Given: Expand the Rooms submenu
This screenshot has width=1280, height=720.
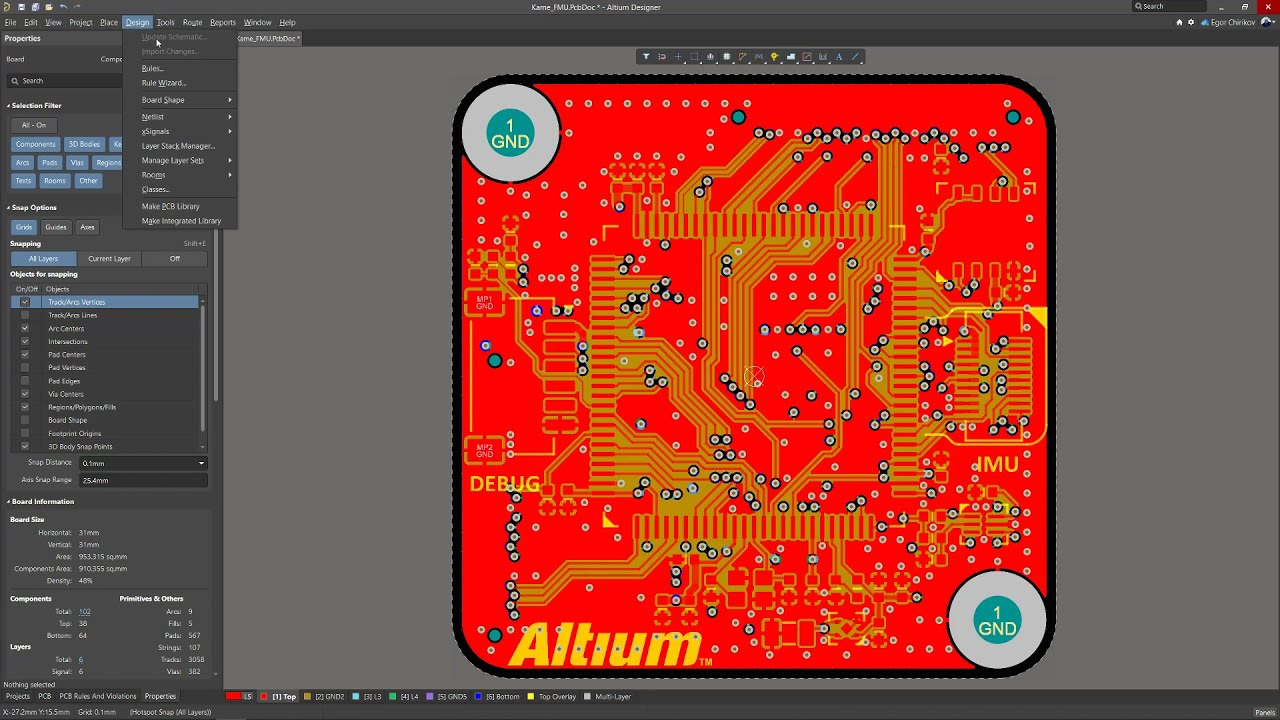Looking at the screenshot, I should point(180,175).
